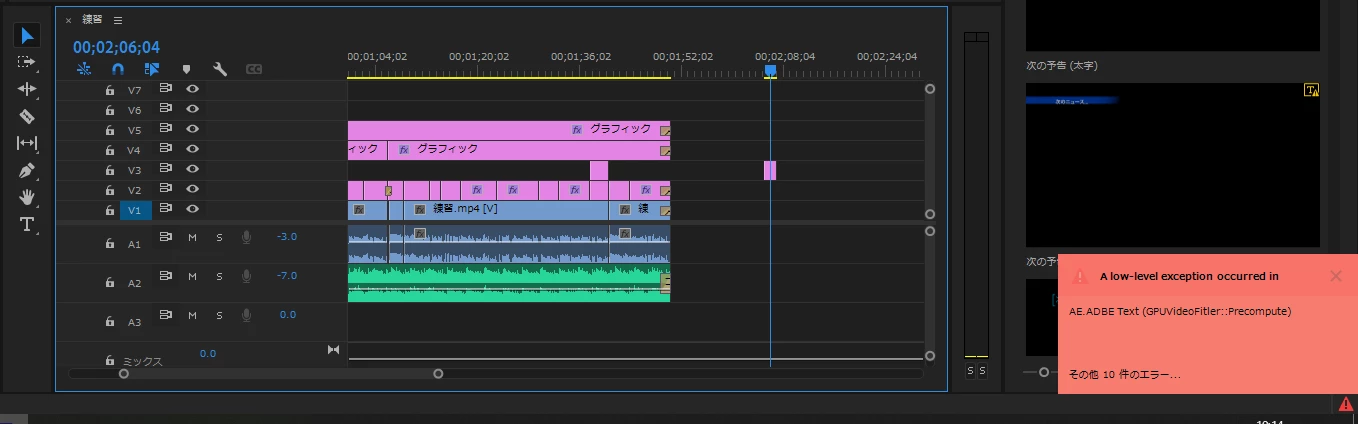
Task: Open the sequence panel menu icon
Action: (118, 20)
